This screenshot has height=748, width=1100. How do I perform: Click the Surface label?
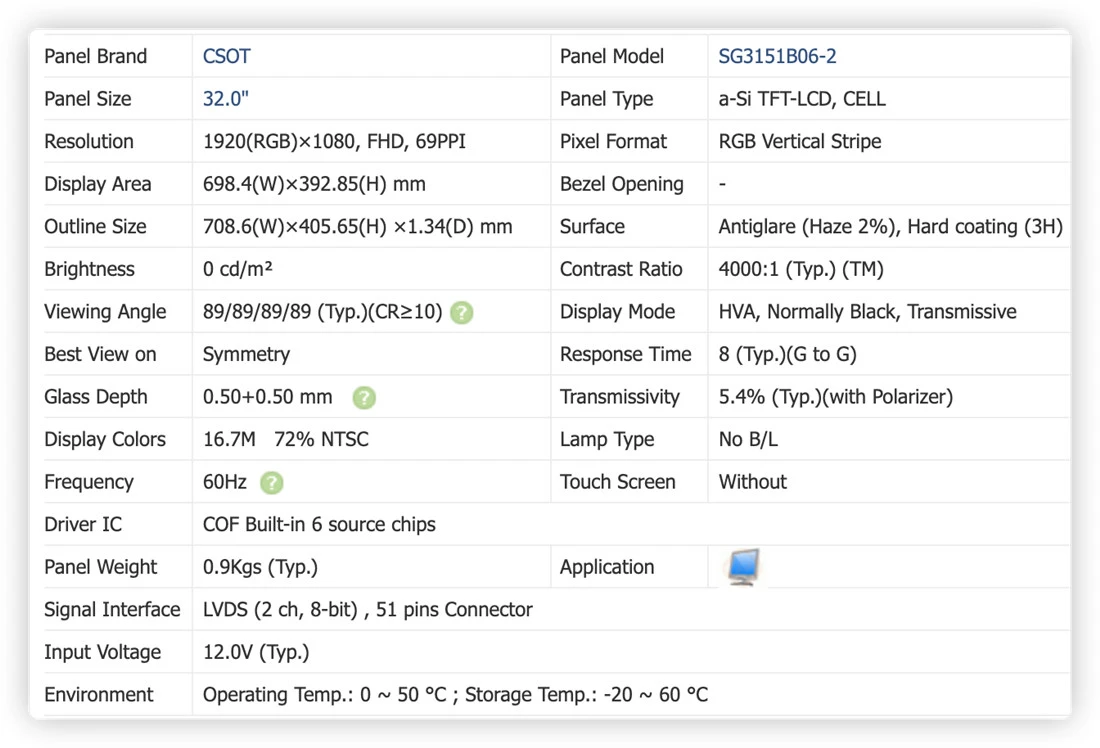point(592,227)
